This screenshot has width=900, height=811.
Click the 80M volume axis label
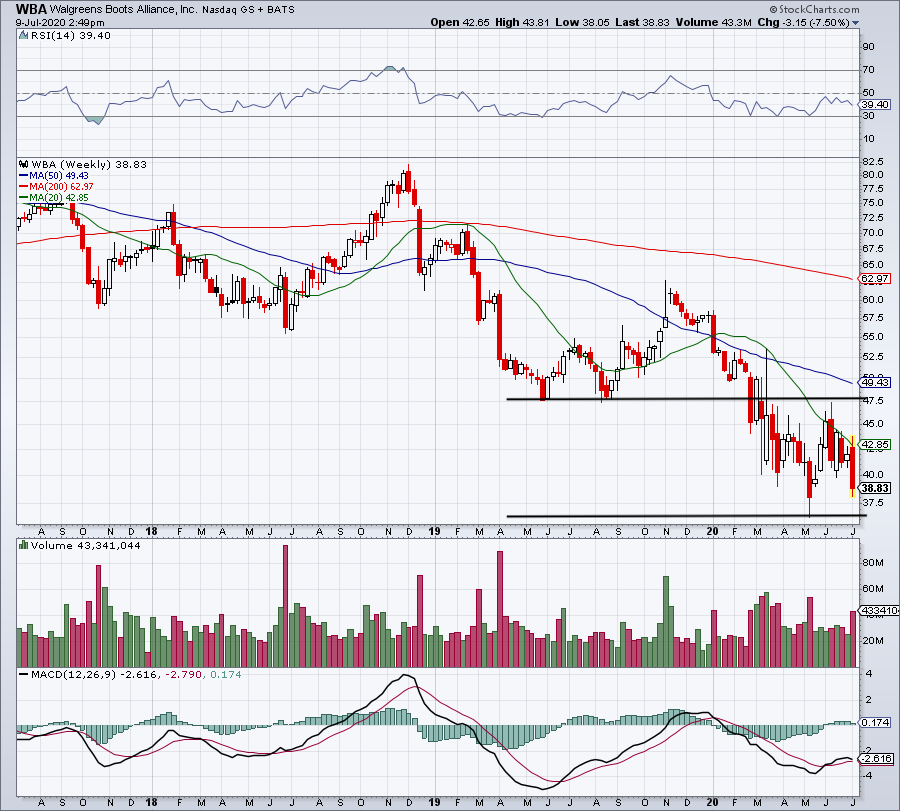tap(872, 562)
